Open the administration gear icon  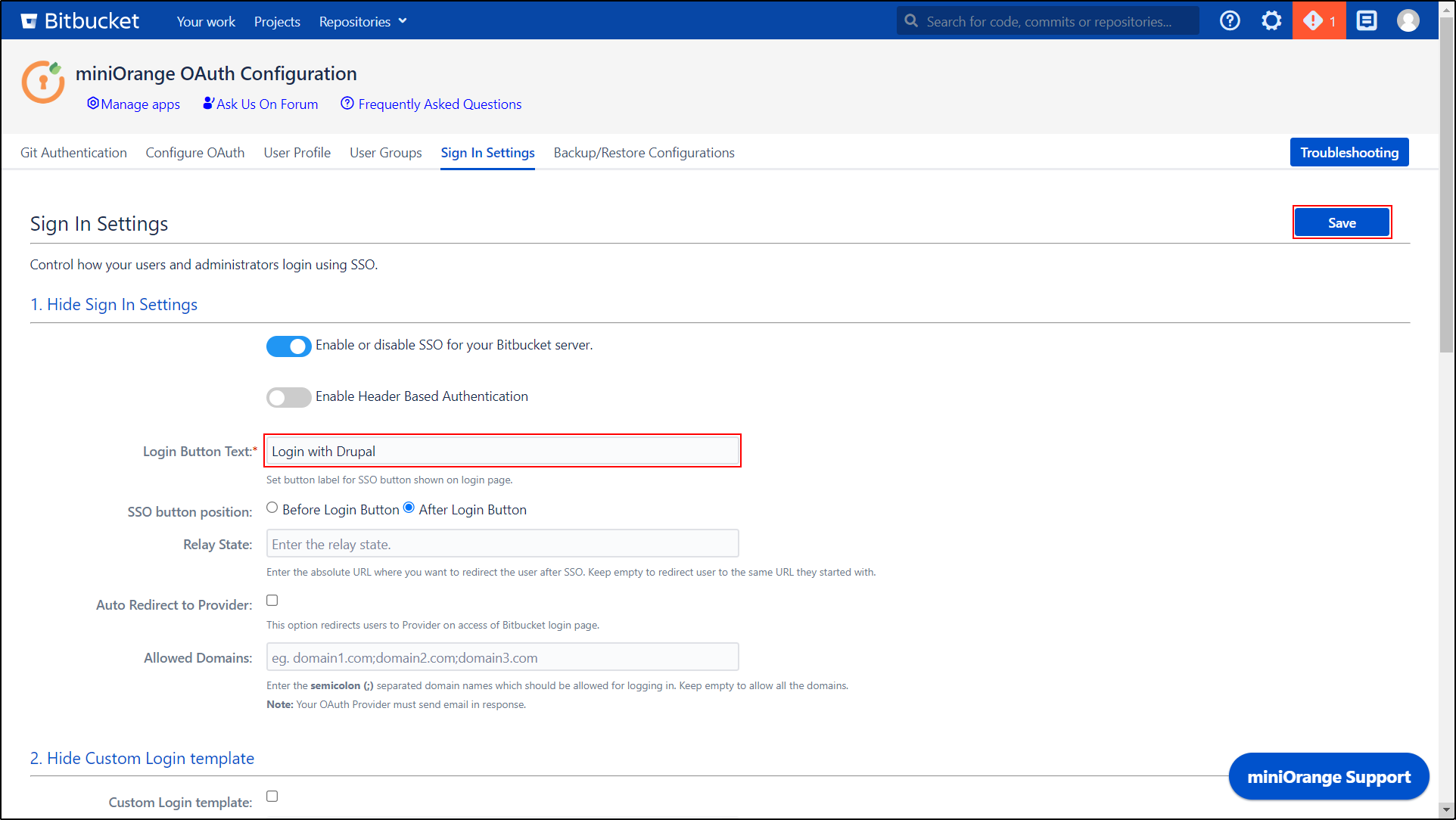tap(1271, 21)
